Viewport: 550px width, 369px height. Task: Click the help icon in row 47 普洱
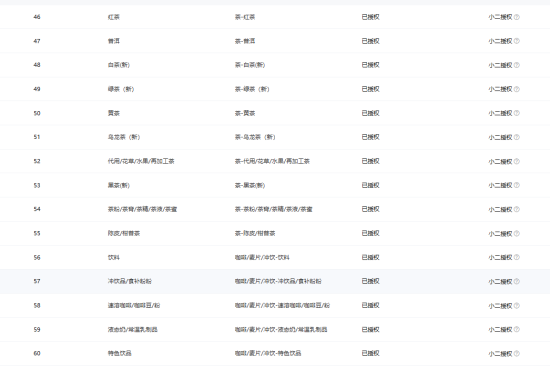pos(517,41)
